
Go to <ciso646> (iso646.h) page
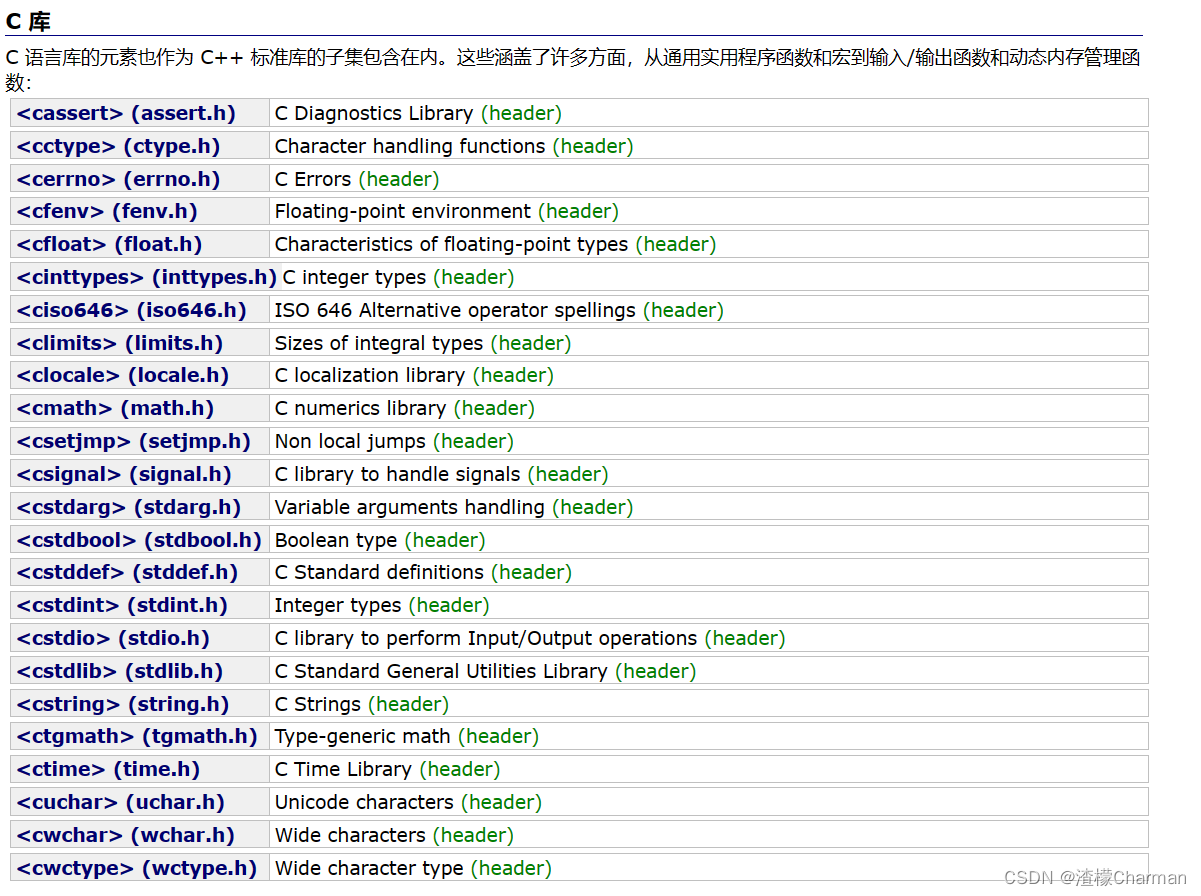pyautogui.click(x=131, y=310)
